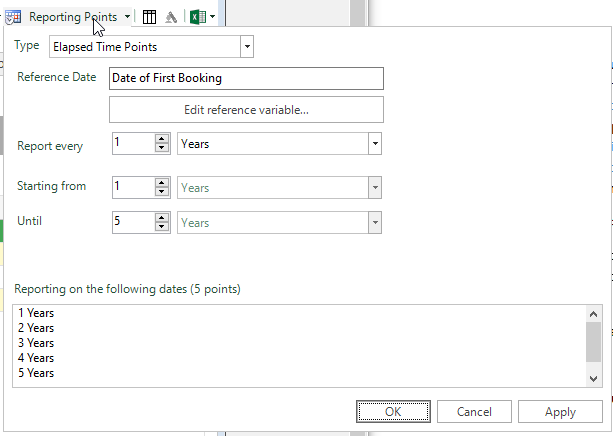The width and height of the screenshot is (613, 436).
Task: Select the 3 Years entry in list
Action: [x=36, y=343]
